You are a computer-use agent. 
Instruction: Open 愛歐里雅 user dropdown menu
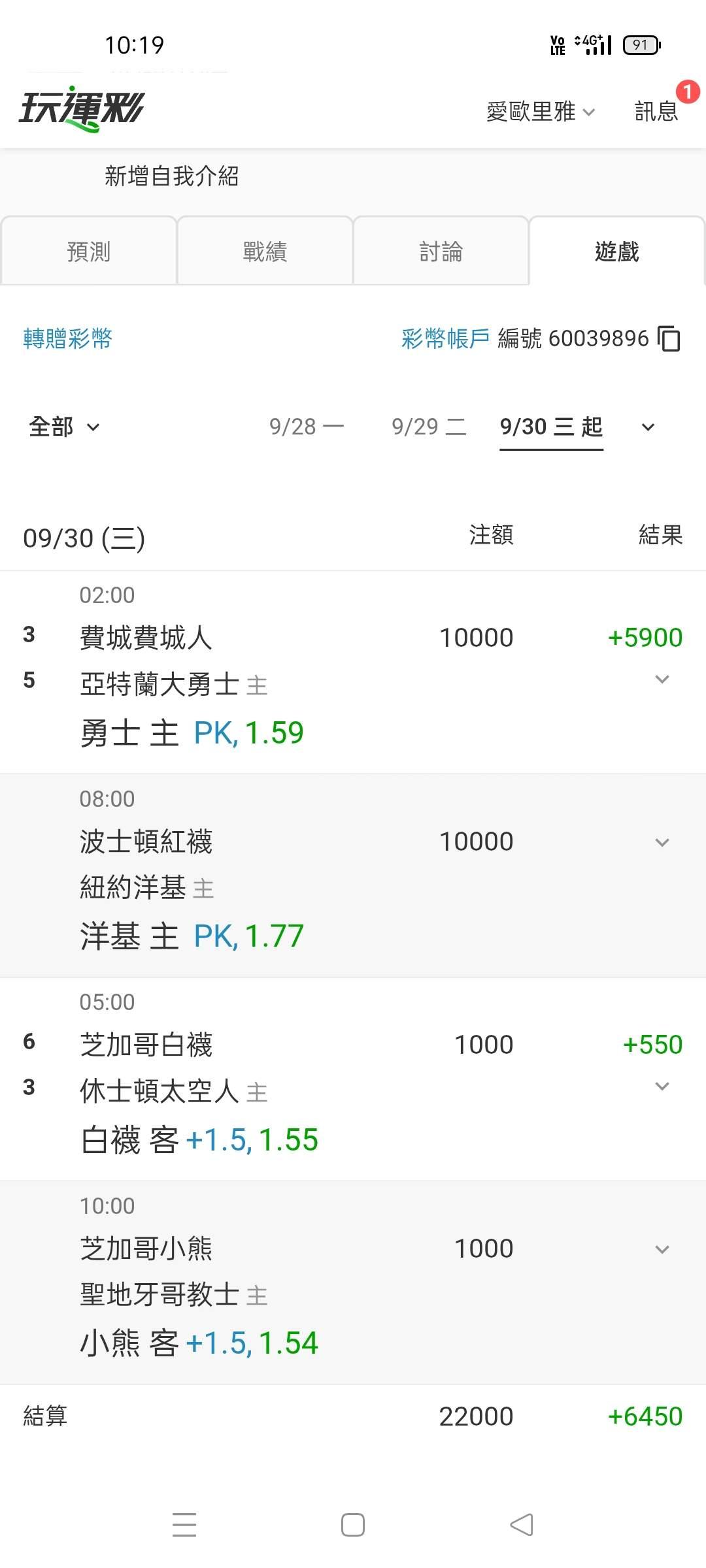(541, 112)
